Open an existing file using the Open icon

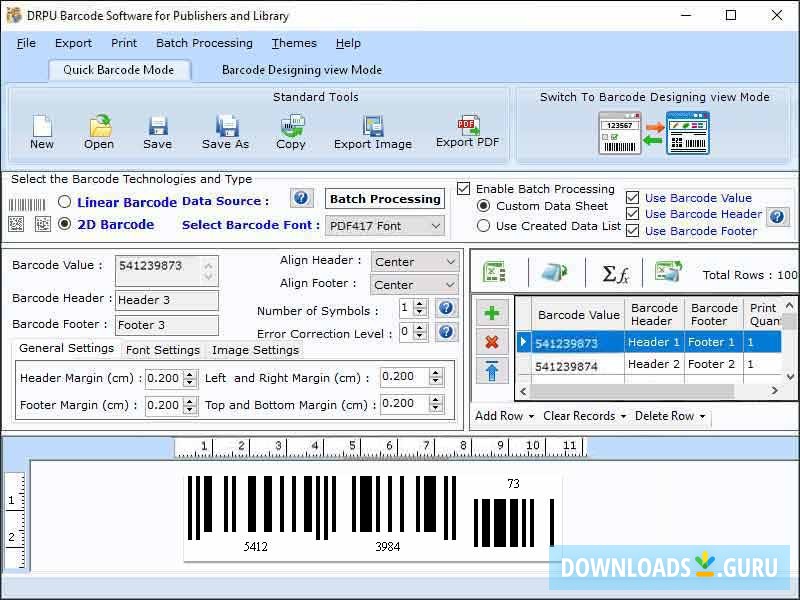pos(97,128)
